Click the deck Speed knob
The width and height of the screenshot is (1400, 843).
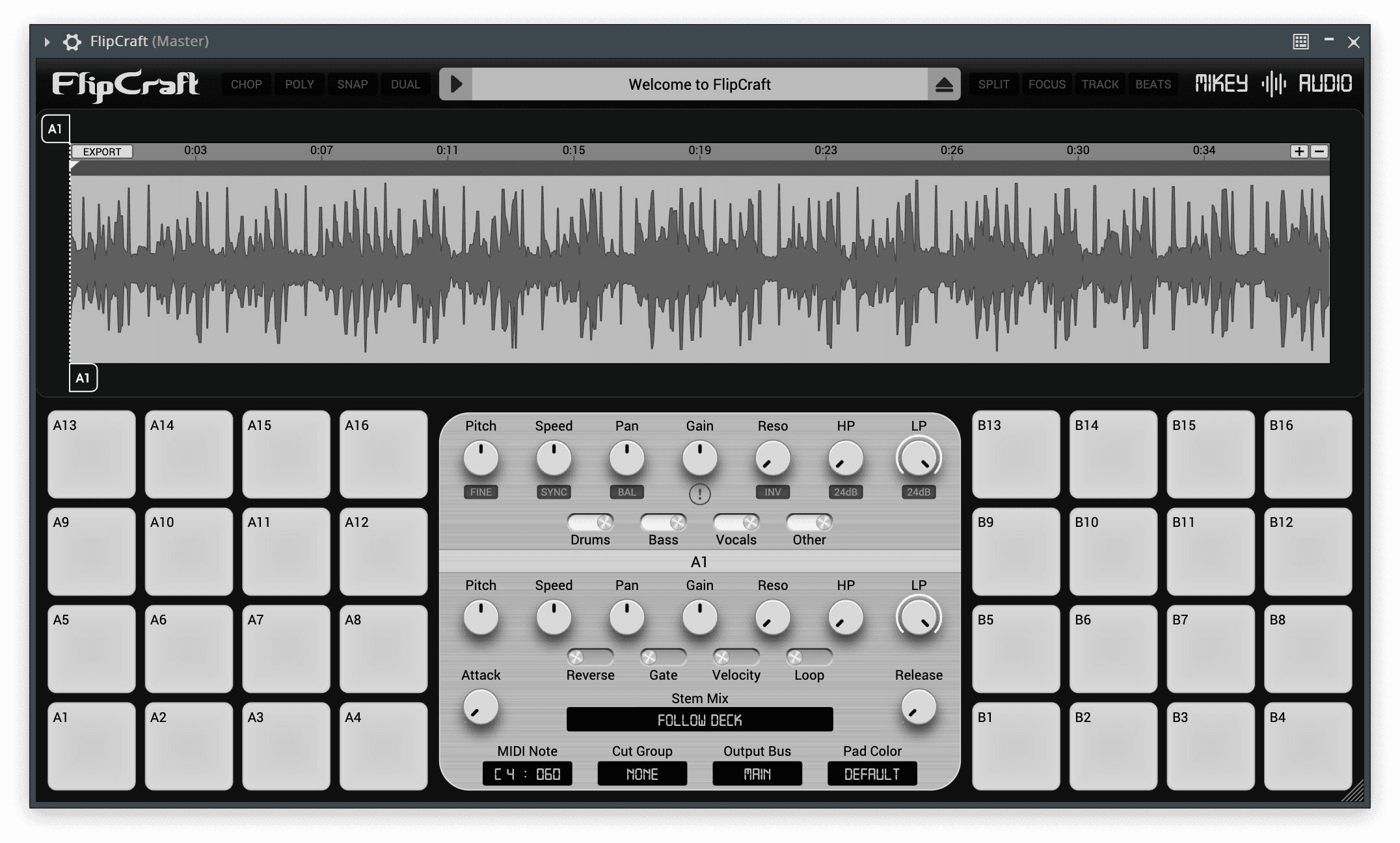[554, 458]
